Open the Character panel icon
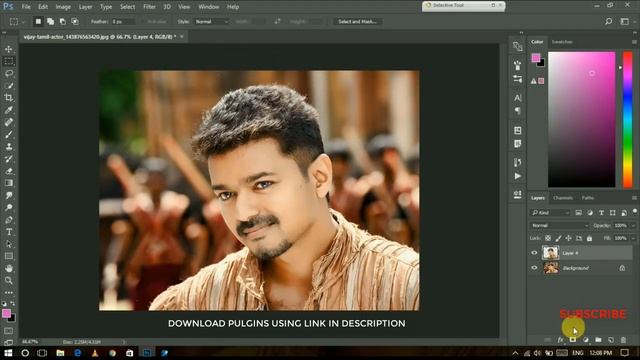This screenshot has width=640, height=360. pyautogui.click(x=518, y=98)
